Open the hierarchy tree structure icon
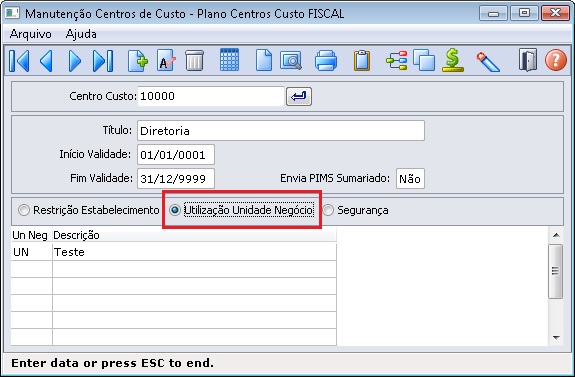This screenshot has height=377, width=575. pos(397,61)
